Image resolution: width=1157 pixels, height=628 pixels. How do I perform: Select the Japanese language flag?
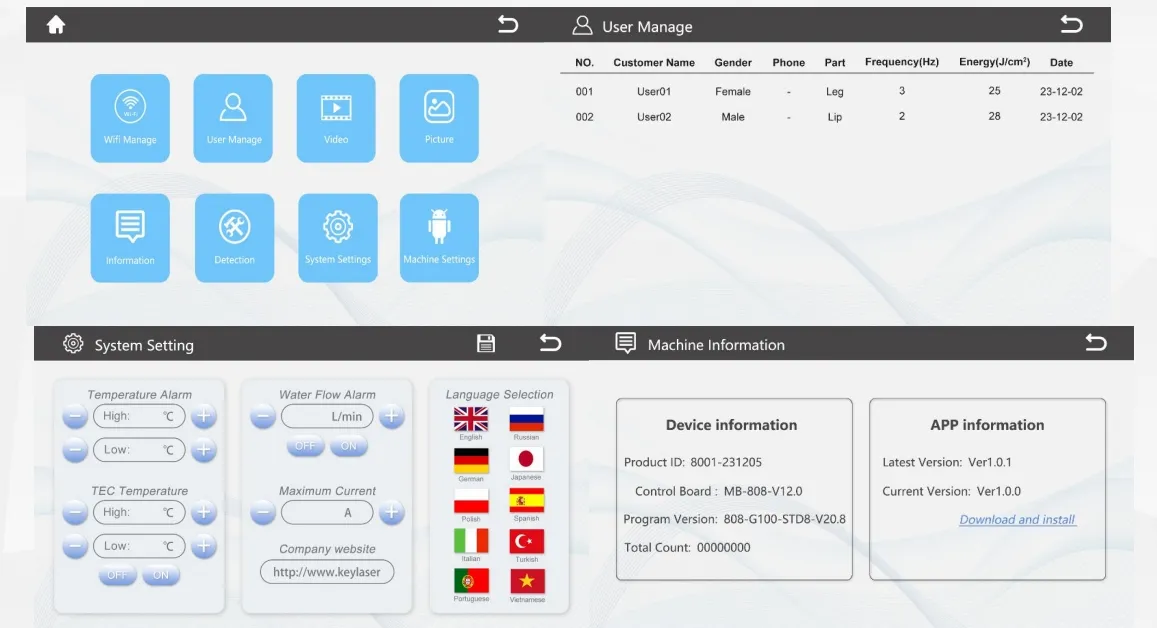pyautogui.click(x=527, y=461)
